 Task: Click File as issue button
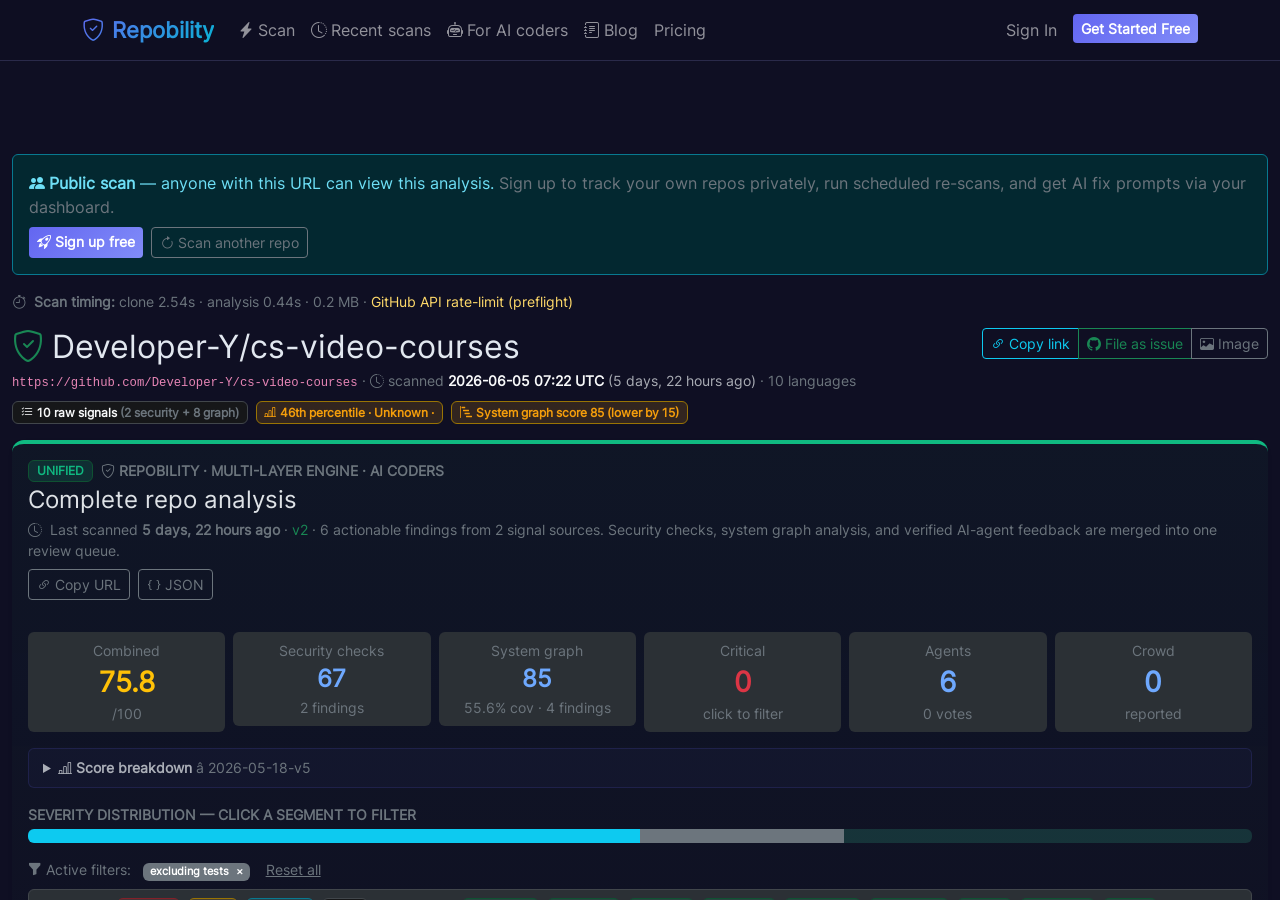tap(1135, 343)
